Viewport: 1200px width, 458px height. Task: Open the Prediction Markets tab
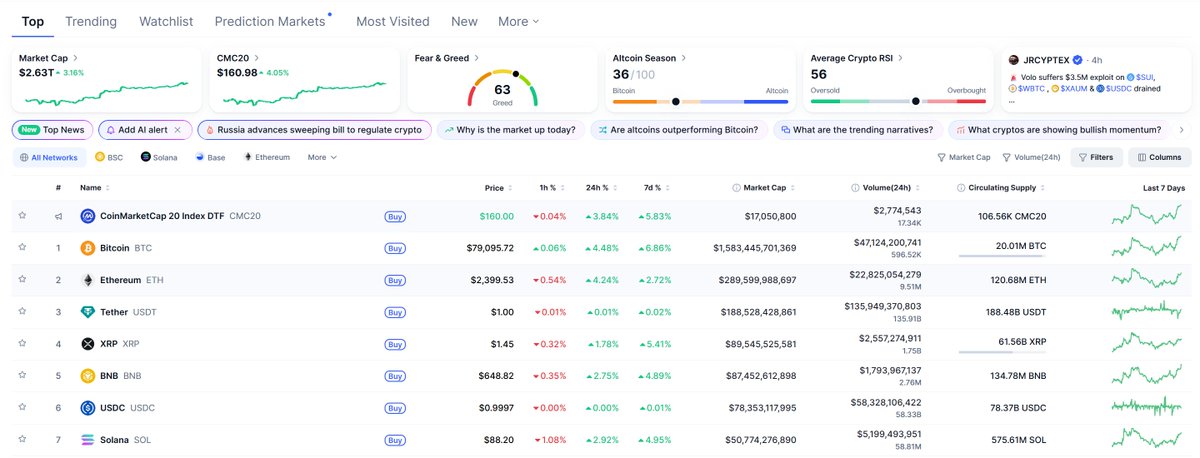click(x=270, y=21)
